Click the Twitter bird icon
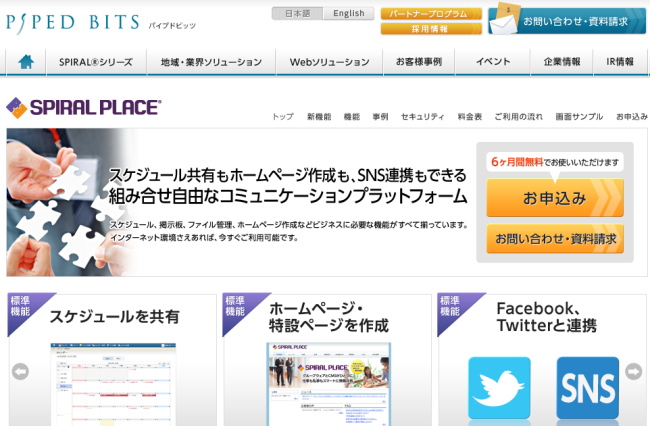The image size is (650, 426). click(x=499, y=388)
